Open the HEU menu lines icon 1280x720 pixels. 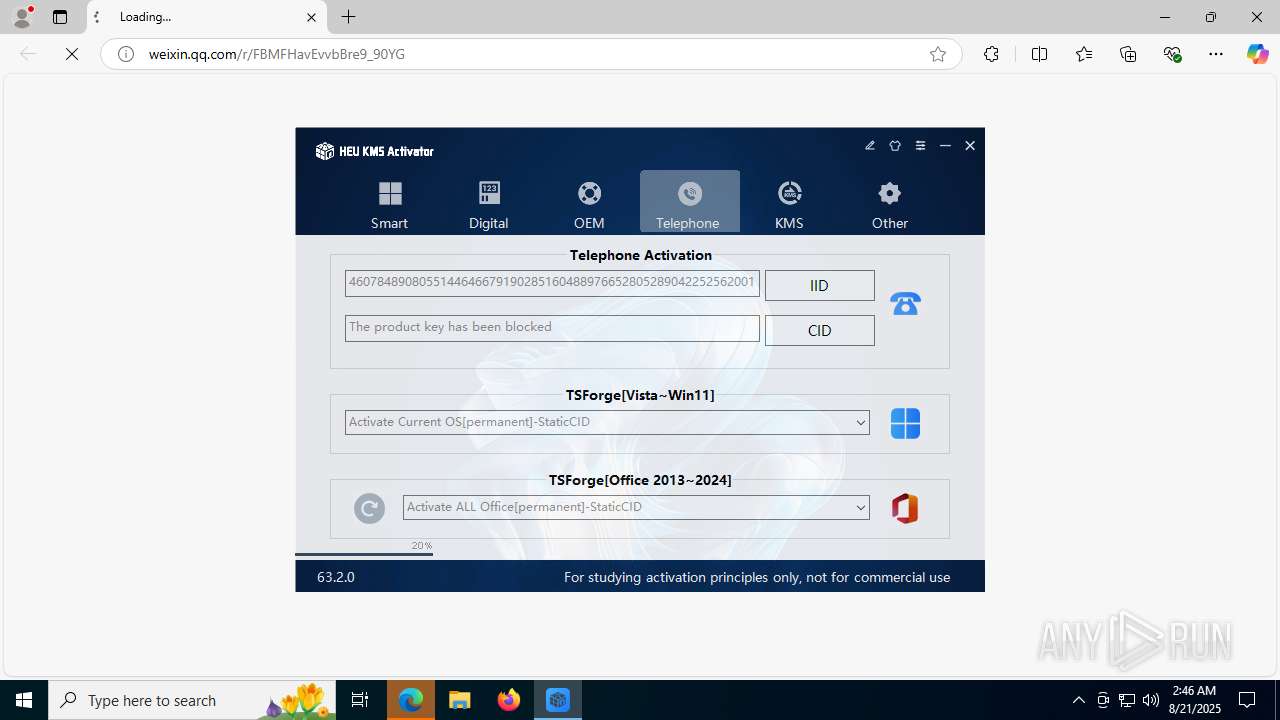(x=920, y=146)
